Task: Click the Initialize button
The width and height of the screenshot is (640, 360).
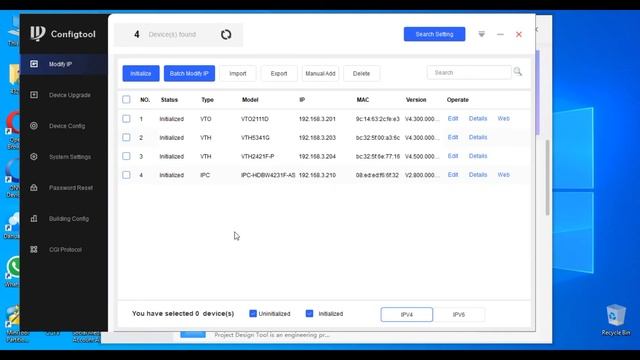Action: [141, 73]
